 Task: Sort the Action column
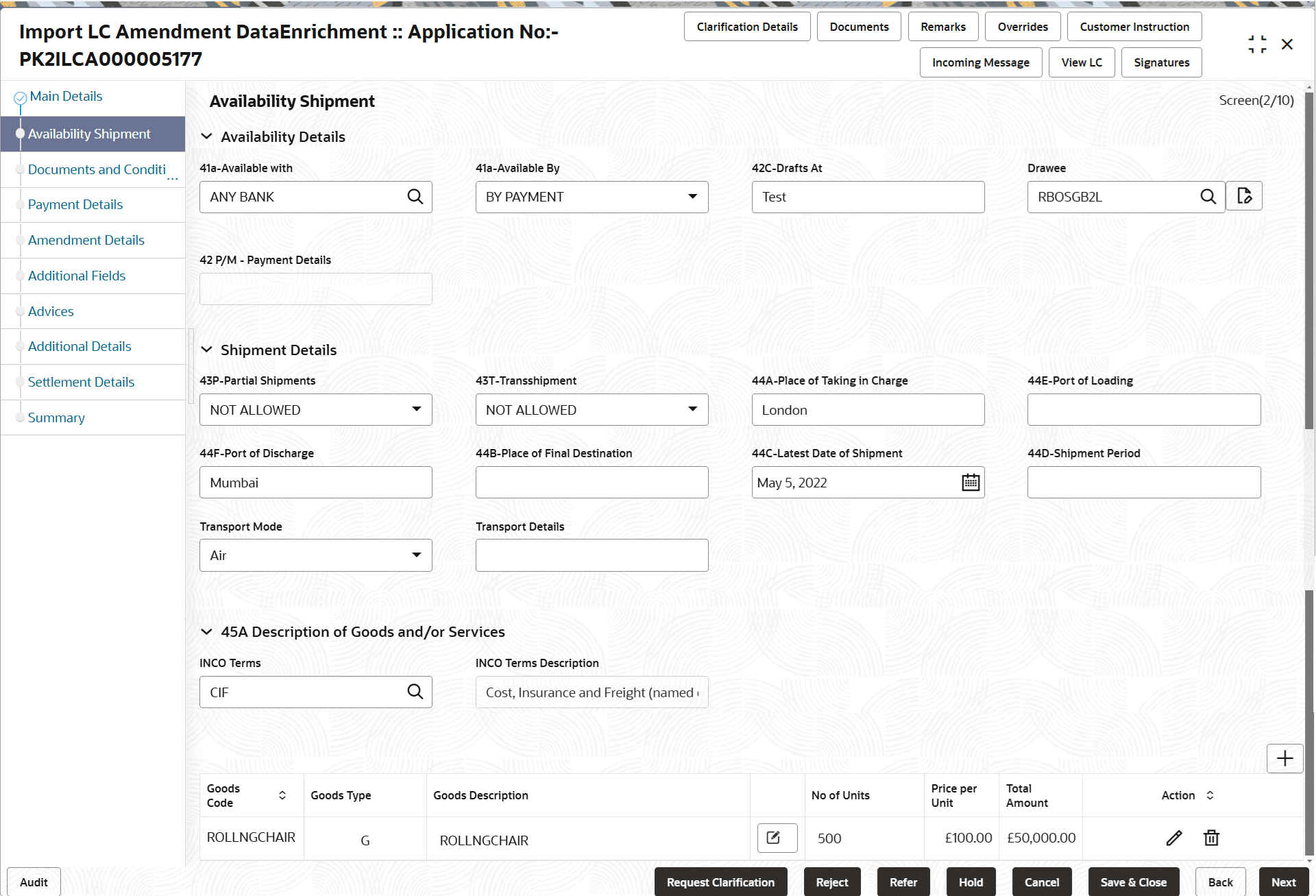click(1209, 795)
